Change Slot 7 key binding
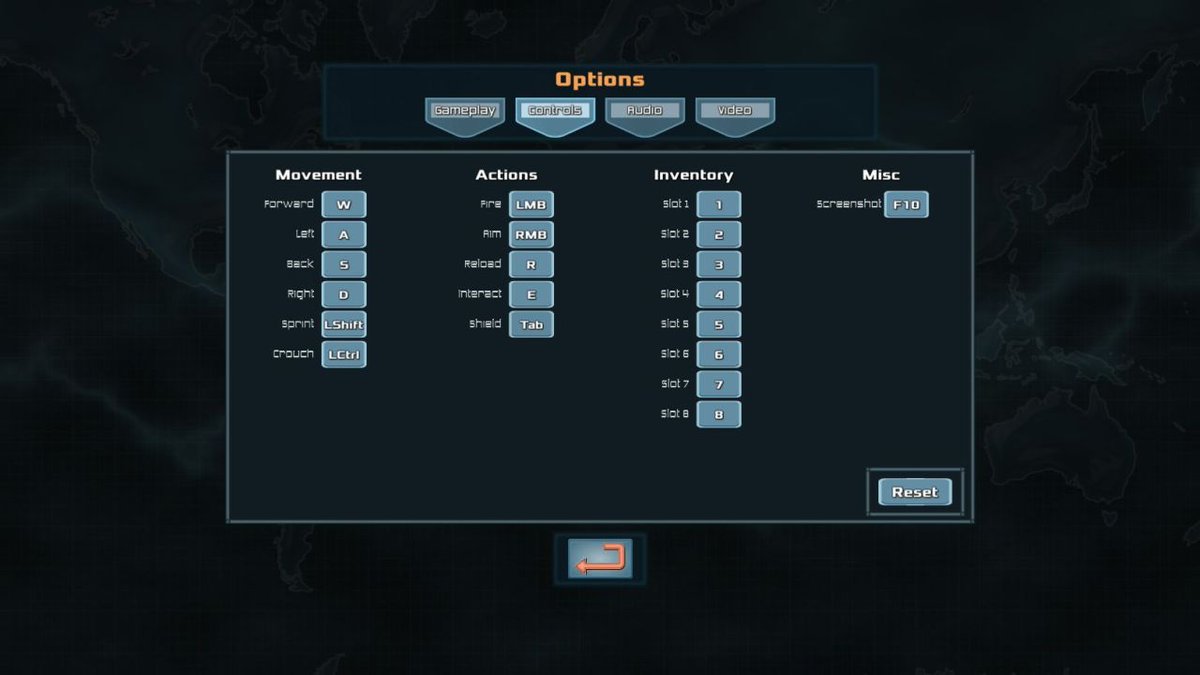This screenshot has height=675, width=1200. (719, 385)
